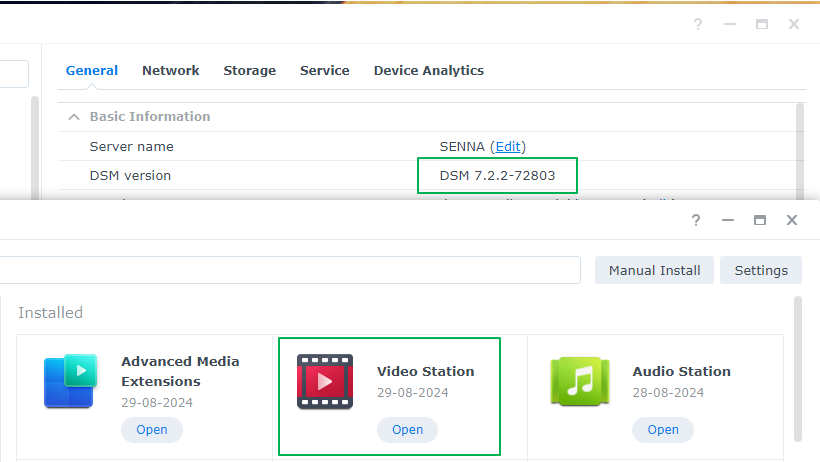
Task: Click Edit link next to server name SENNA
Action: (x=508, y=147)
